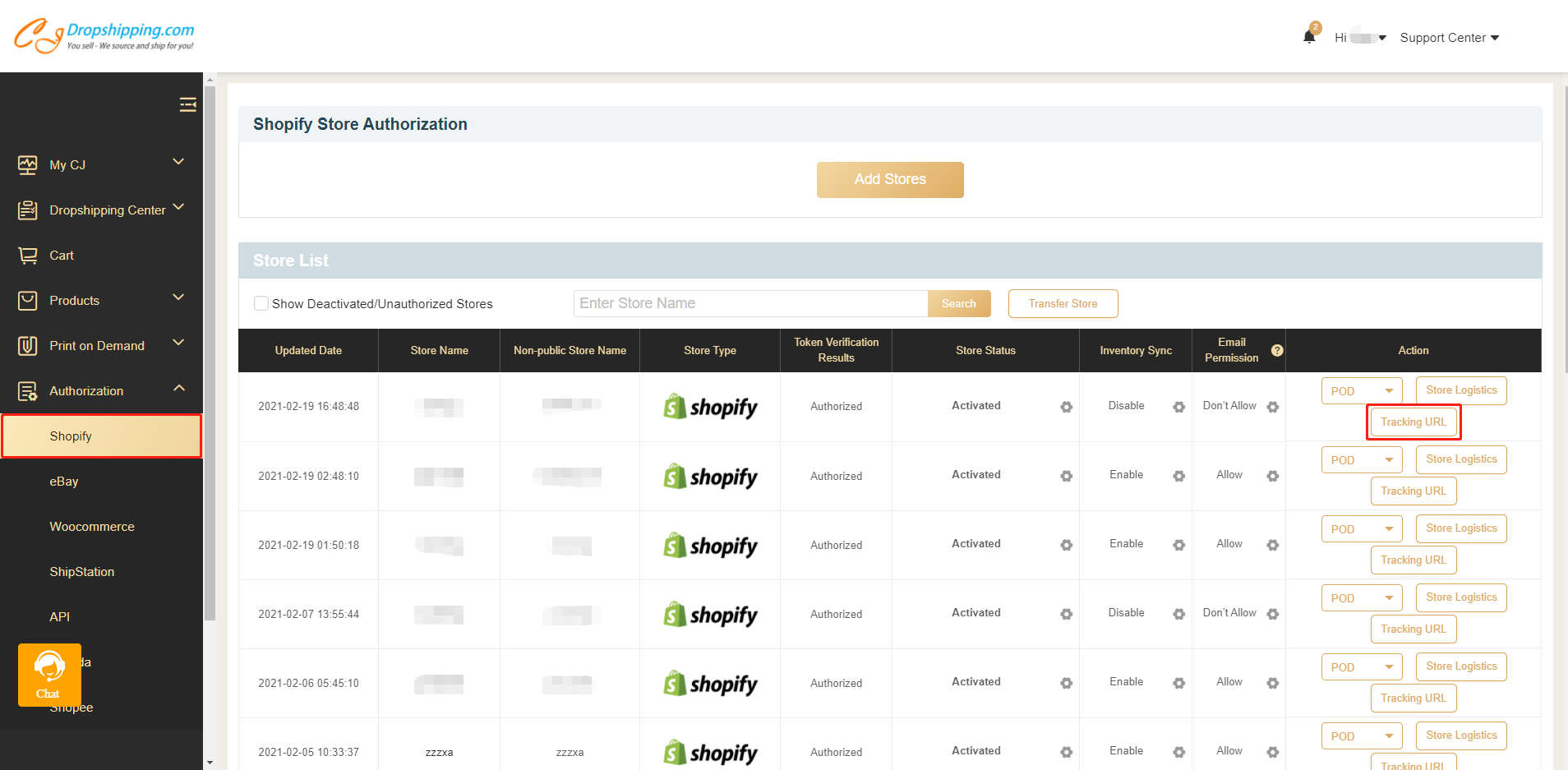Open Inventory Sync gear for 2021-02-07 row
This screenshot has width=1568, height=770.
pos(1179,614)
